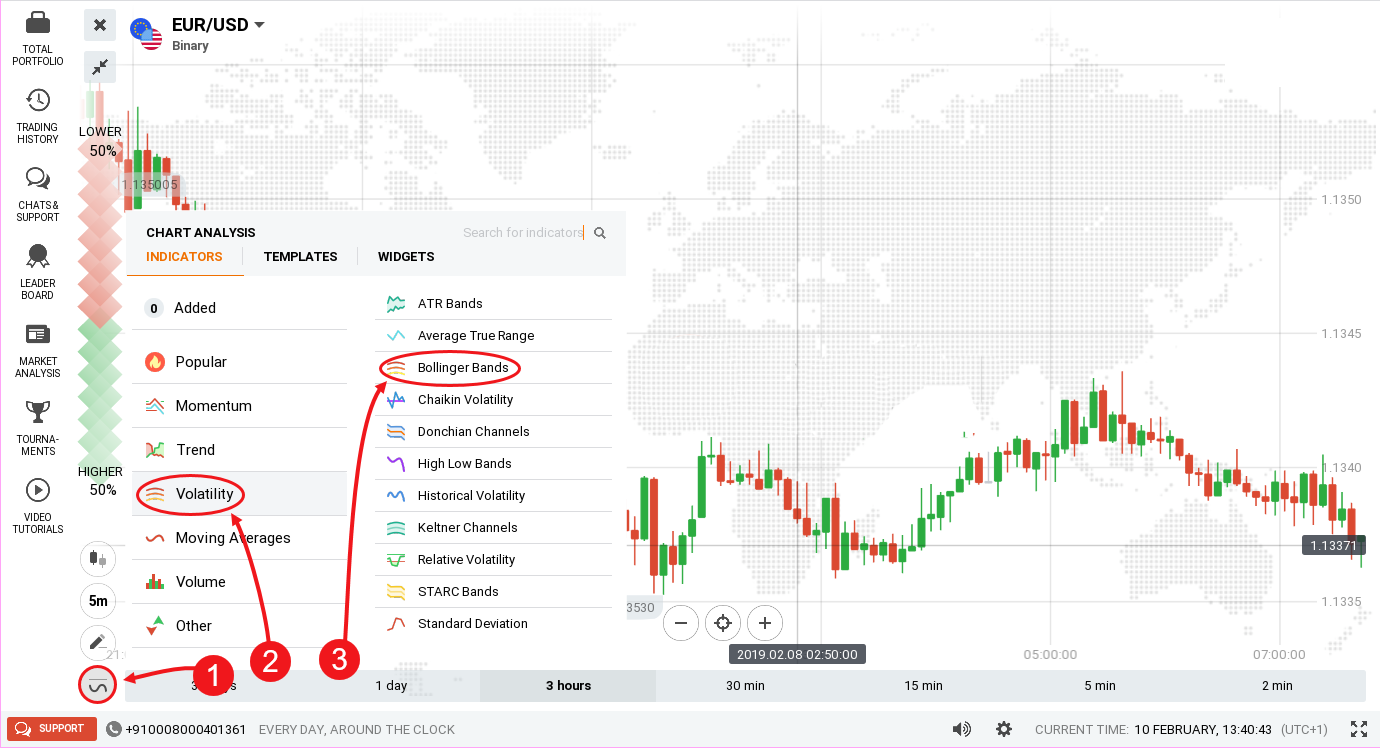Screen dimensions: 1380x748
Task: Open Chats & Support speech bubble icon
Action: coord(38,178)
